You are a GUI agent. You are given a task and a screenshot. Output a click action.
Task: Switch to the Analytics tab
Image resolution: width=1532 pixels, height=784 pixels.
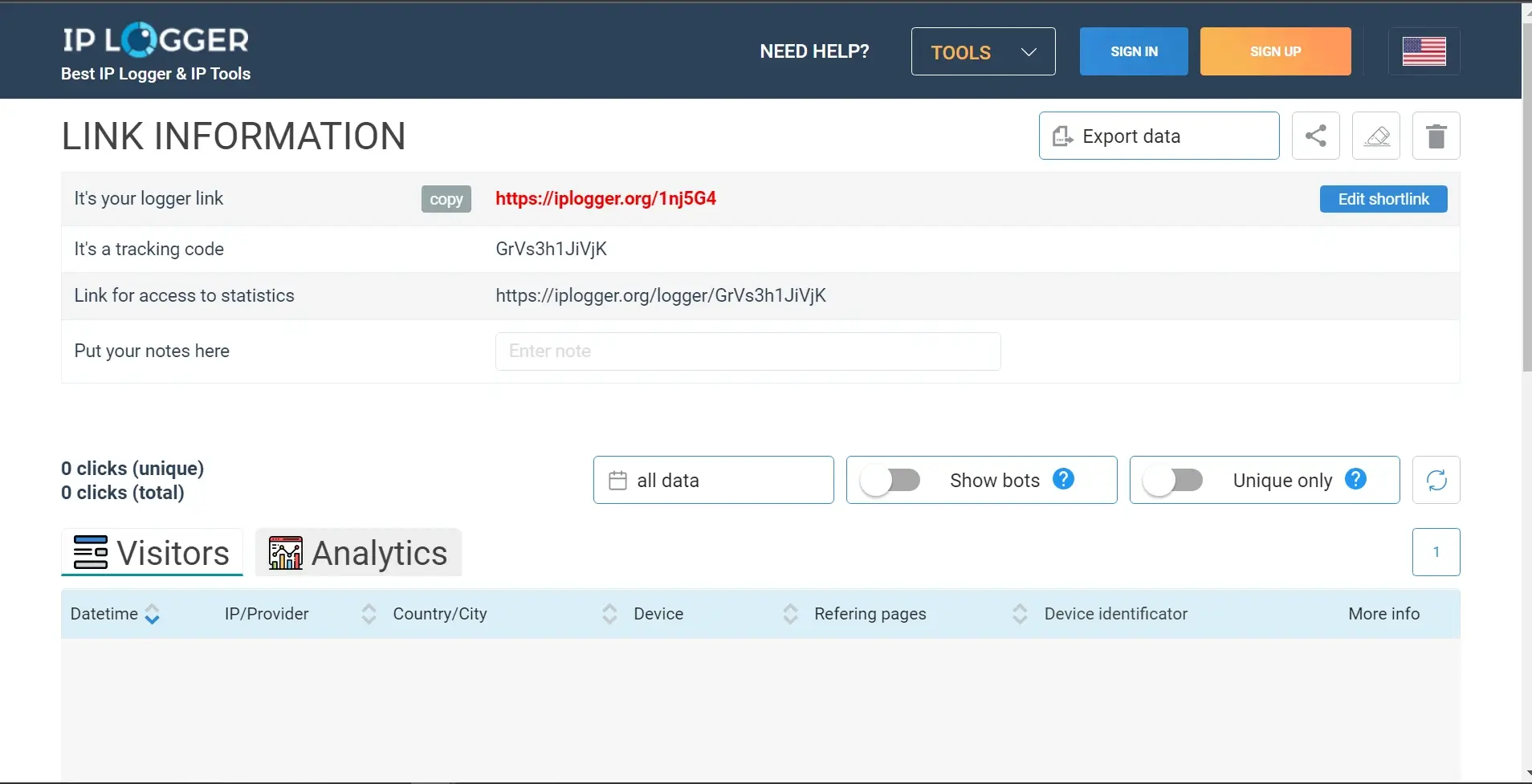[358, 552]
